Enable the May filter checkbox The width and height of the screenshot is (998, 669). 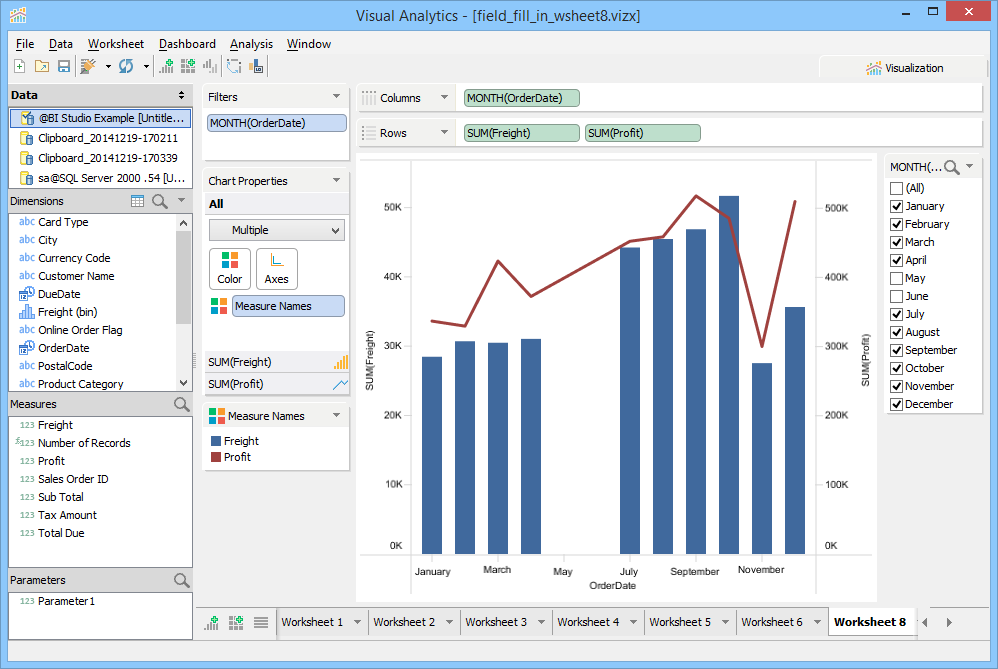[896, 278]
